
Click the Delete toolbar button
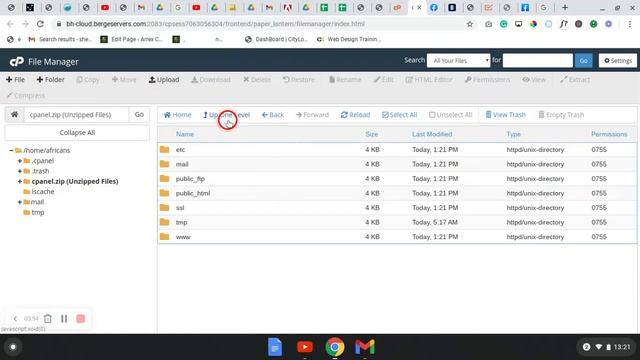257,80
